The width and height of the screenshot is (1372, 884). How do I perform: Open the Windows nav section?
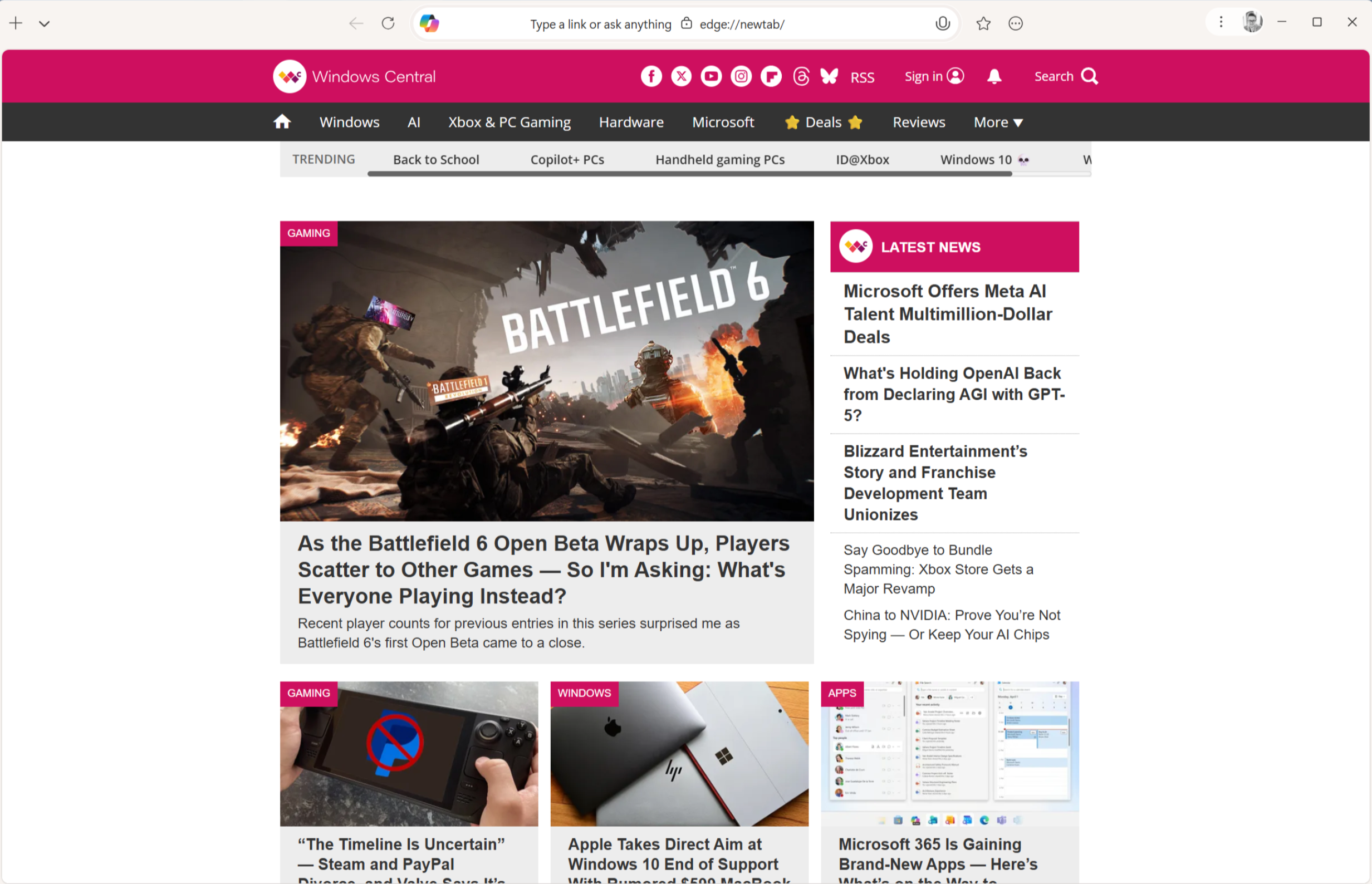[x=350, y=122]
